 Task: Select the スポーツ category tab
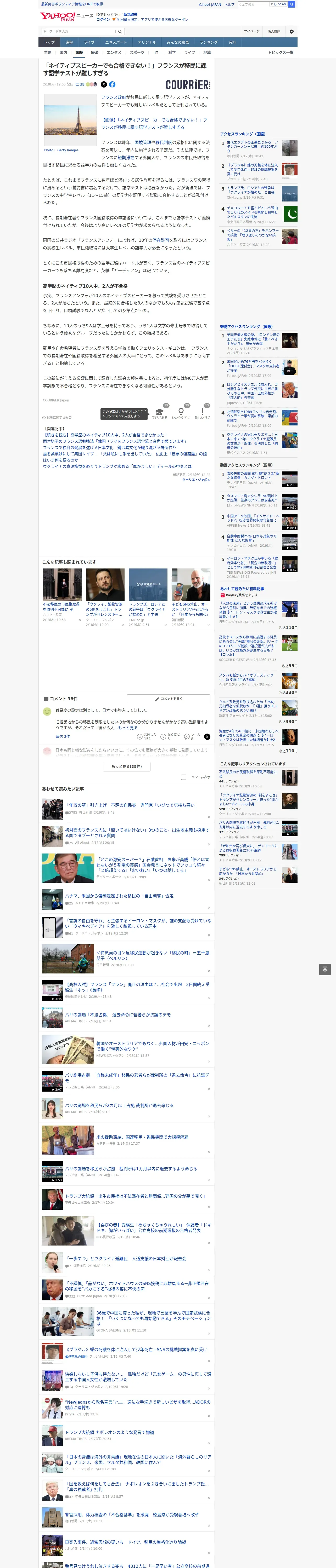click(137, 52)
